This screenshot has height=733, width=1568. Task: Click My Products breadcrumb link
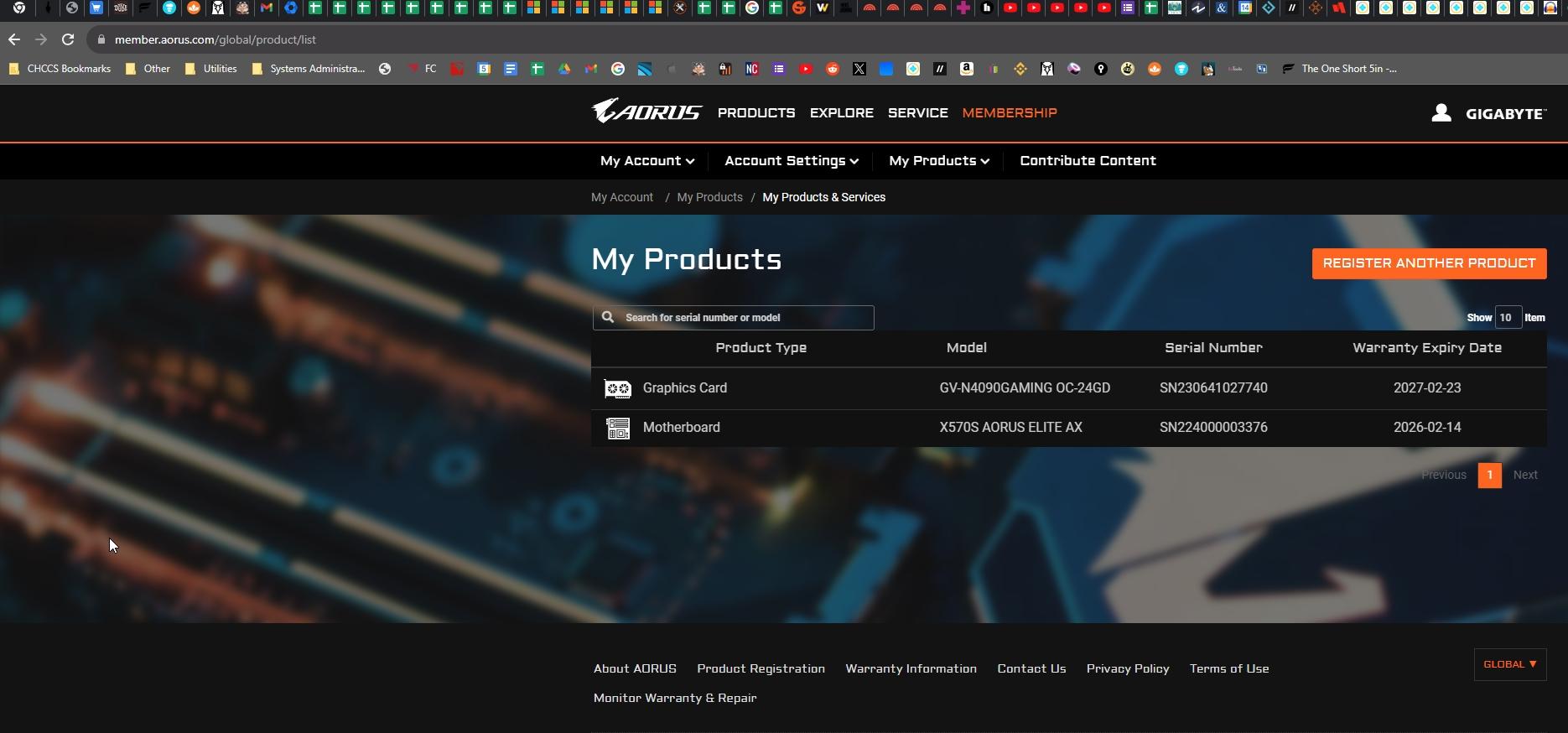[709, 198]
